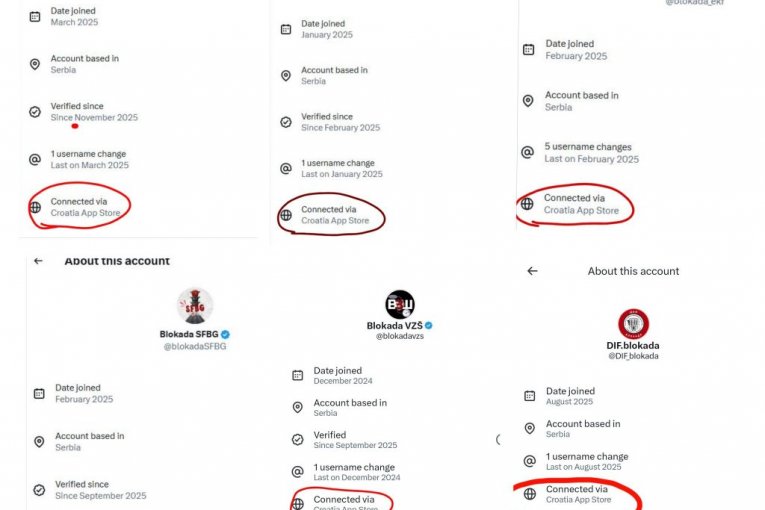Click the @DIF_blokada username handle
The image size is (765, 510).
coord(633,357)
